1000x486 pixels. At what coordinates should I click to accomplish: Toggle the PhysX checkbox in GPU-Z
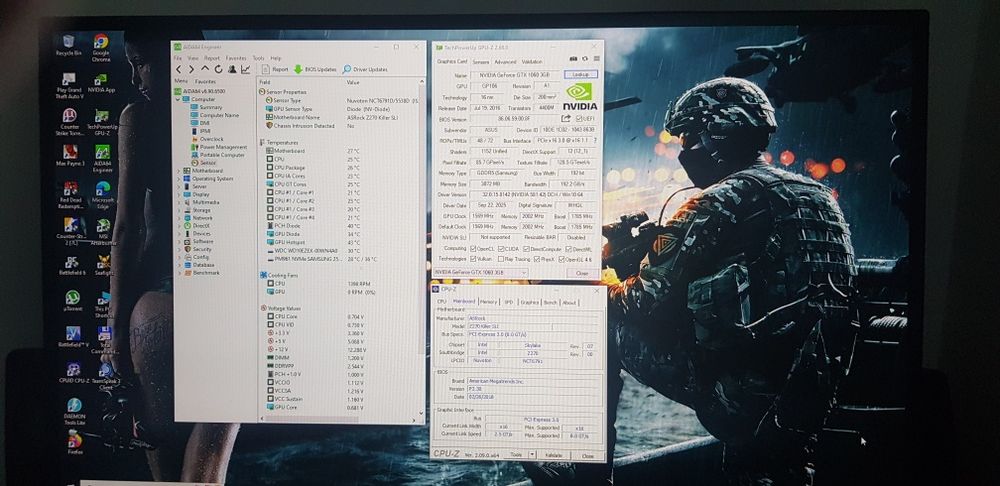536,259
